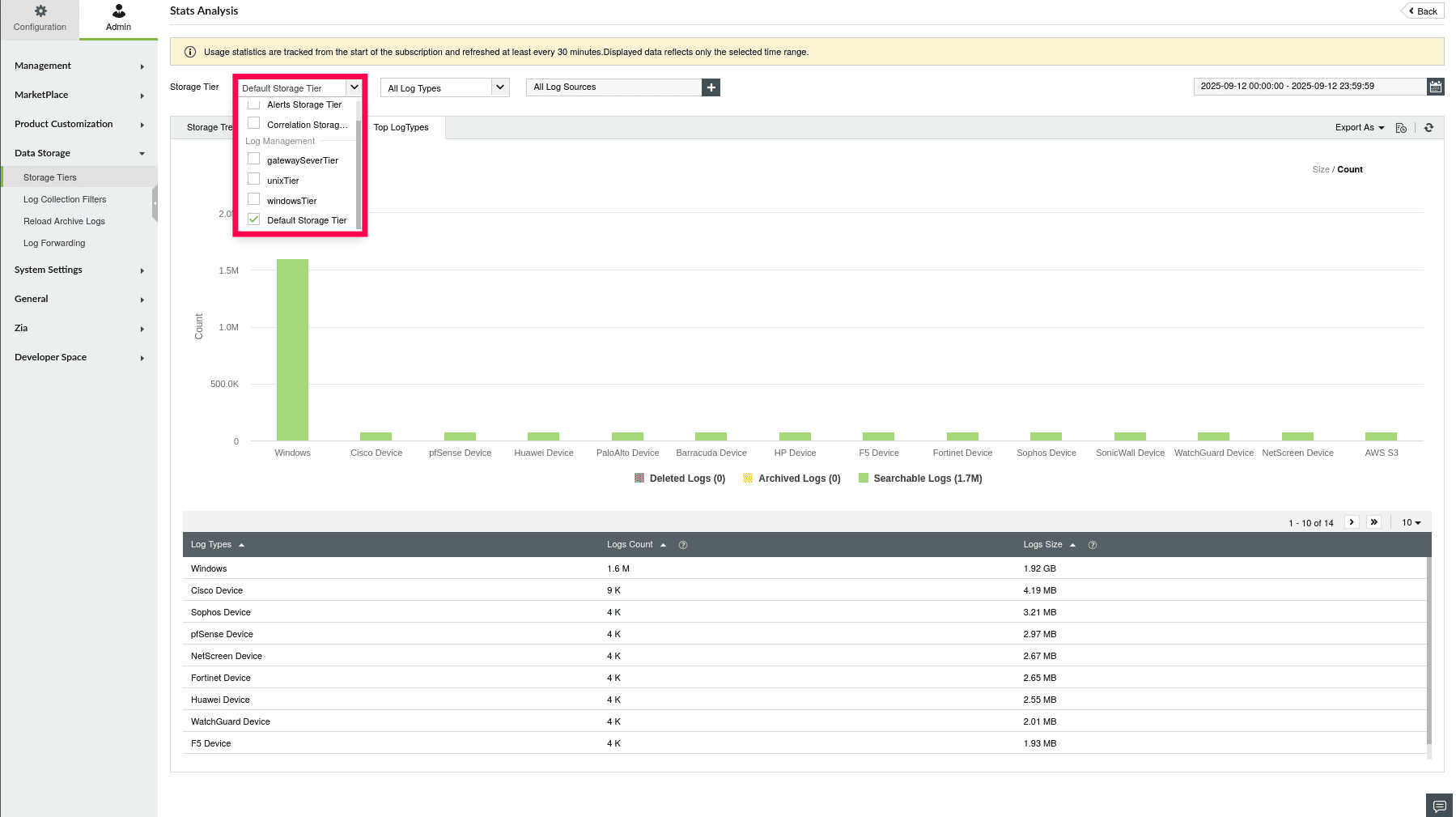Go to next page of results
1456x817 pixels.
(1352, 522)
